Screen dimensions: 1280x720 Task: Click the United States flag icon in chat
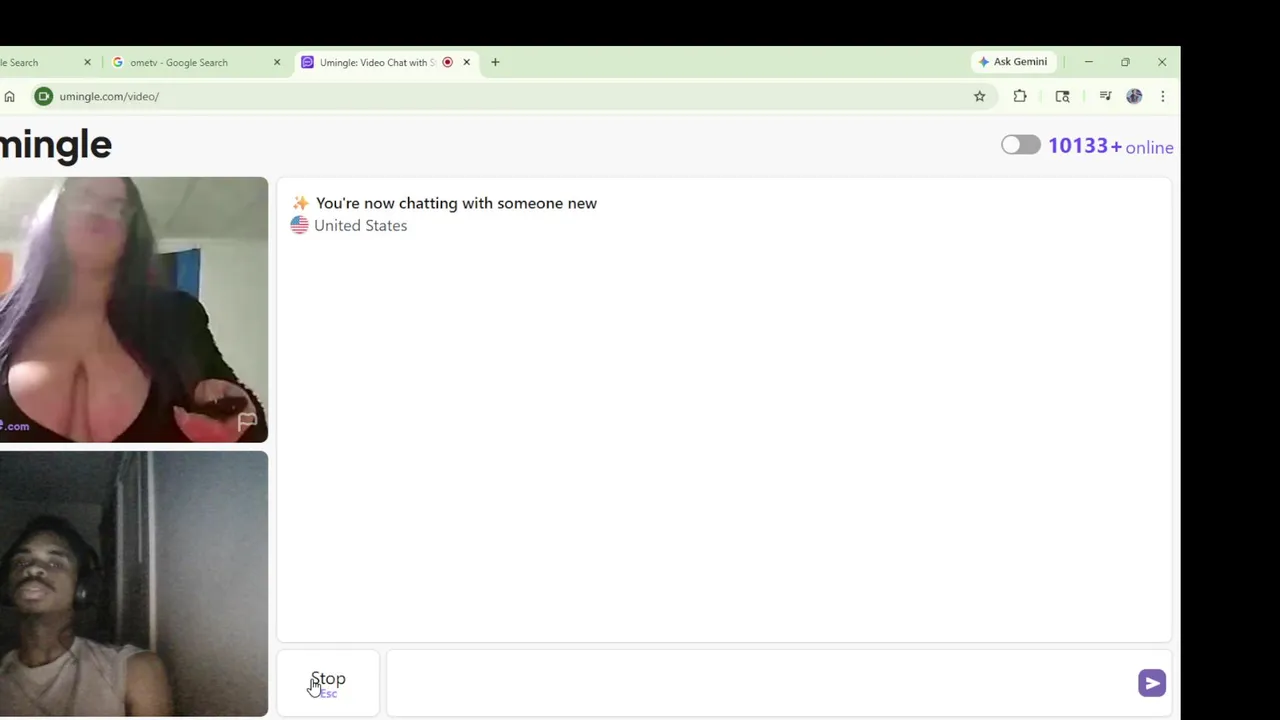[x=299, y=225]
